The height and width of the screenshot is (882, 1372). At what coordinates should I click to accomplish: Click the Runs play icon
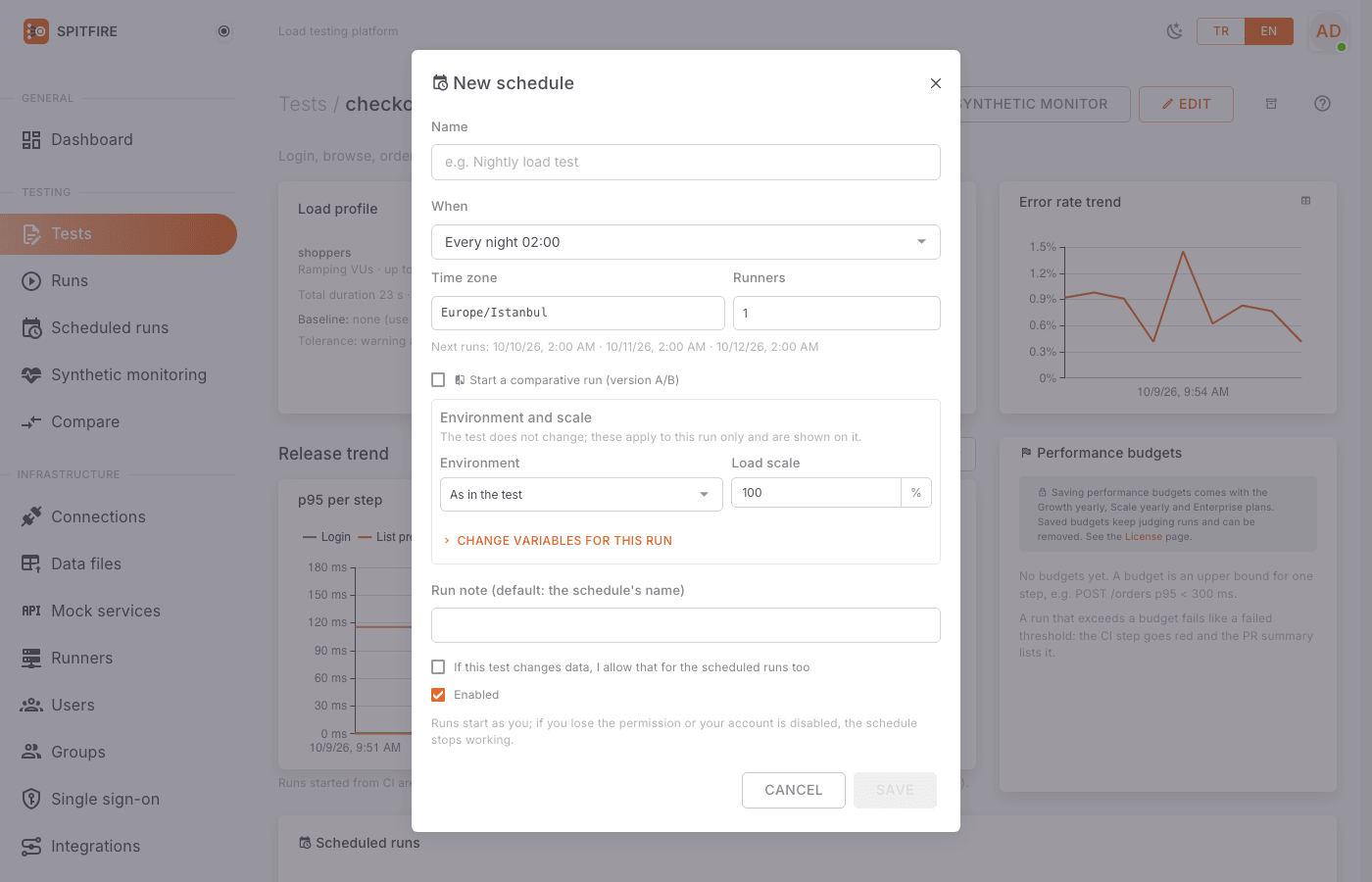[x=31, y=281]
